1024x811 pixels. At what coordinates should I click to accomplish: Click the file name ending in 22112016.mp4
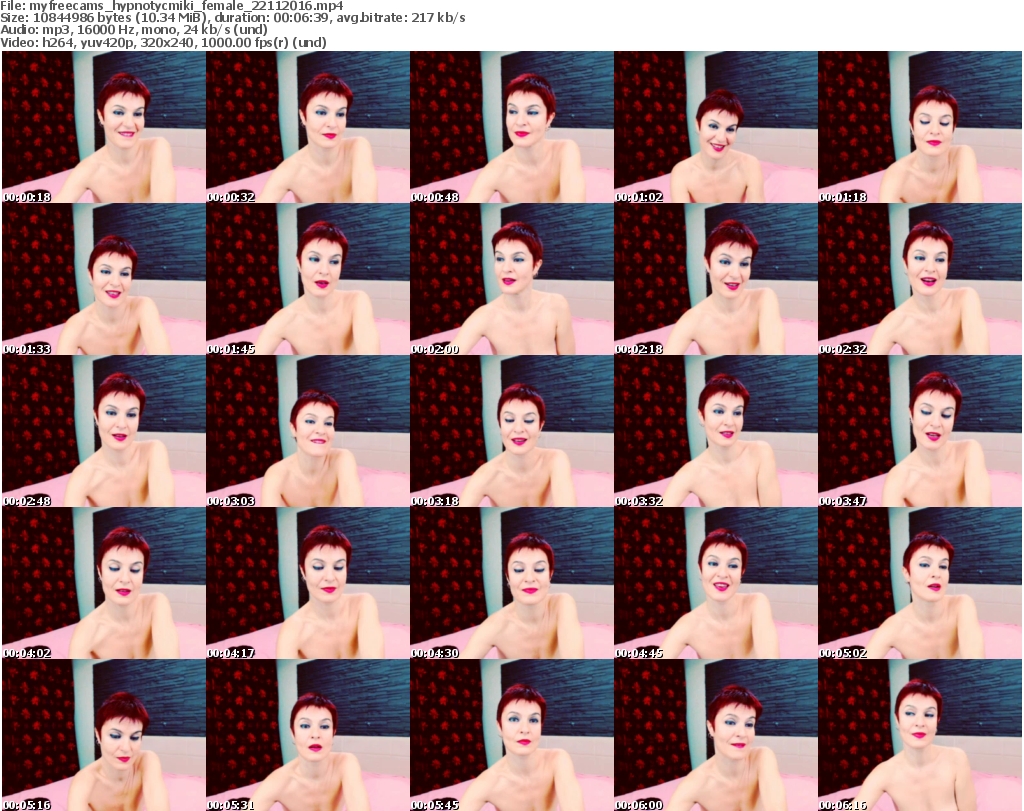186,6
